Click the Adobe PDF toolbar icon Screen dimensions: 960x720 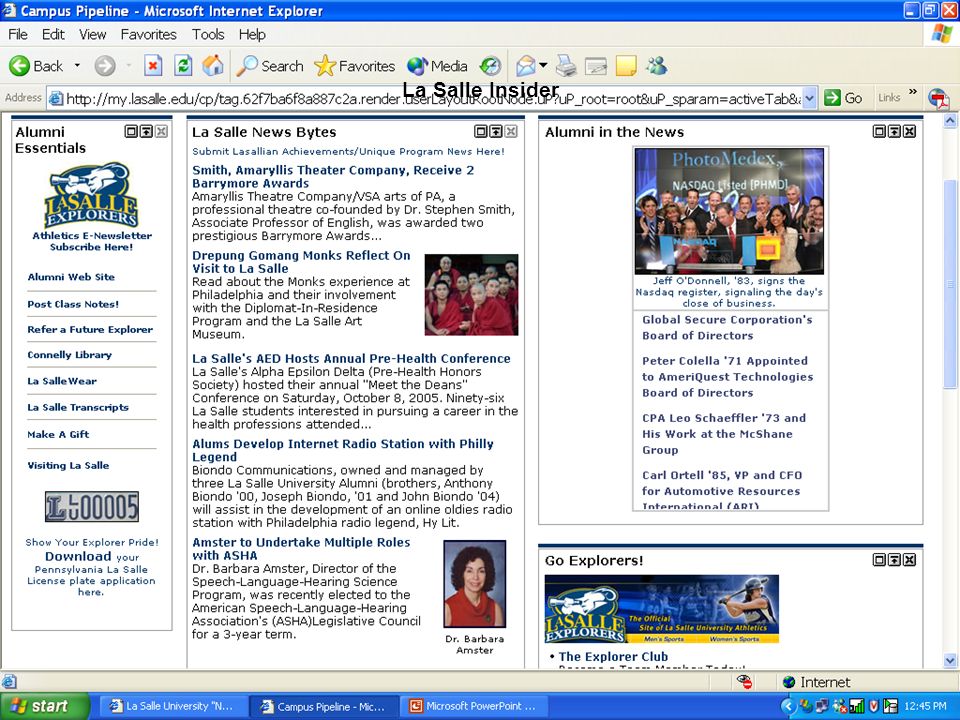point(939,98)
